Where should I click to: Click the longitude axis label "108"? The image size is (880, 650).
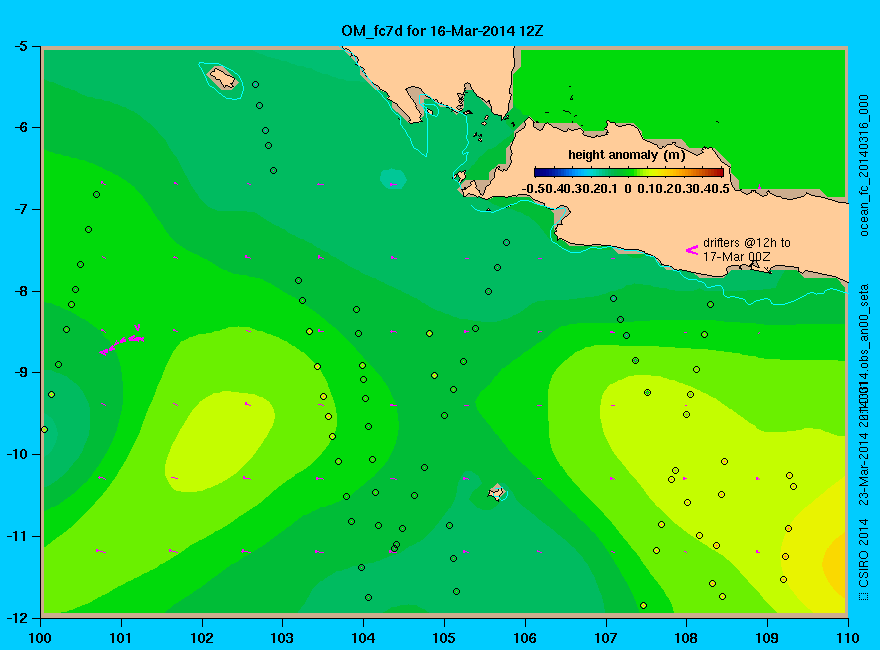point(686,638)
